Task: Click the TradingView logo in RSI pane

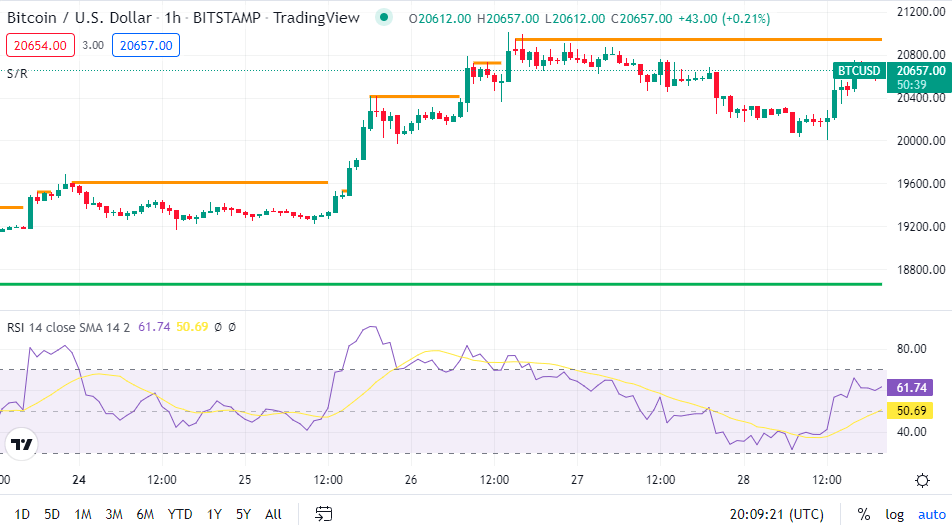Action: [22, 444]
